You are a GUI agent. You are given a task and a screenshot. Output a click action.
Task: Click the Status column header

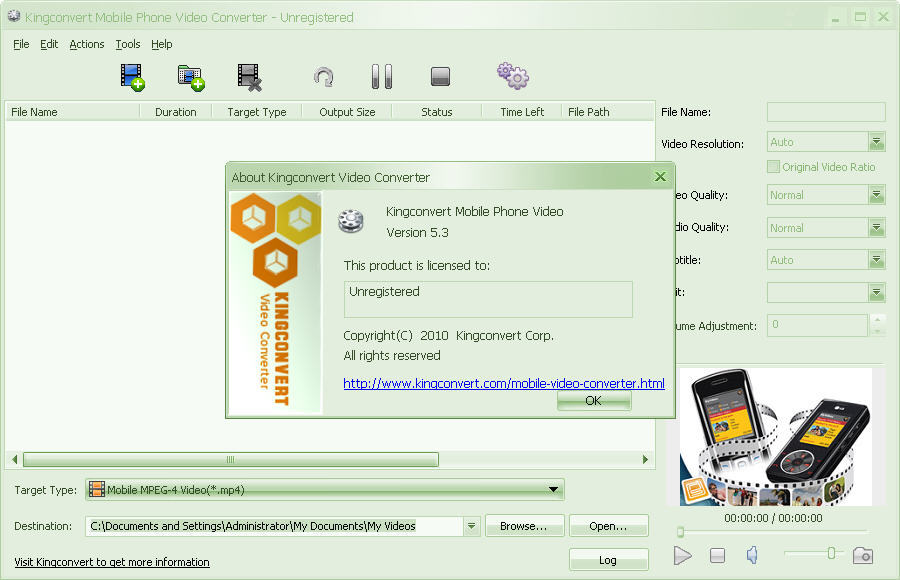point(437,112)
